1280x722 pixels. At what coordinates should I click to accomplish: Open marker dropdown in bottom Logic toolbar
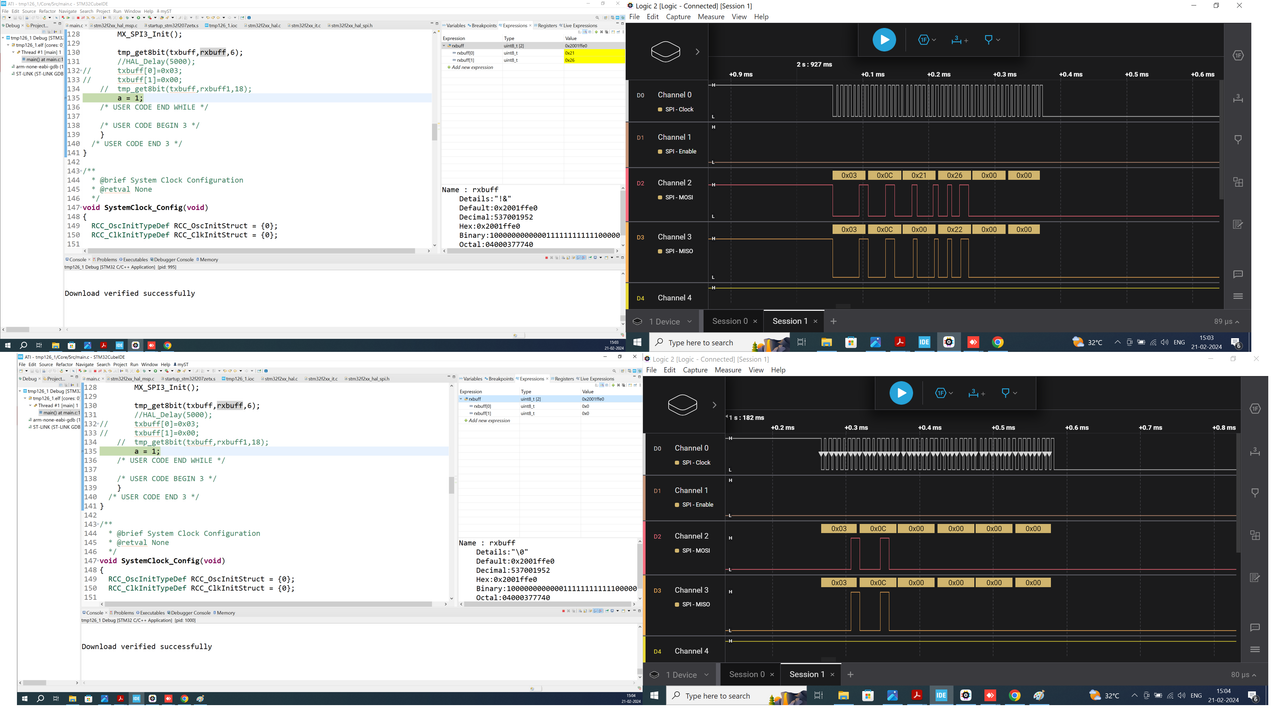coord(1009,393)
